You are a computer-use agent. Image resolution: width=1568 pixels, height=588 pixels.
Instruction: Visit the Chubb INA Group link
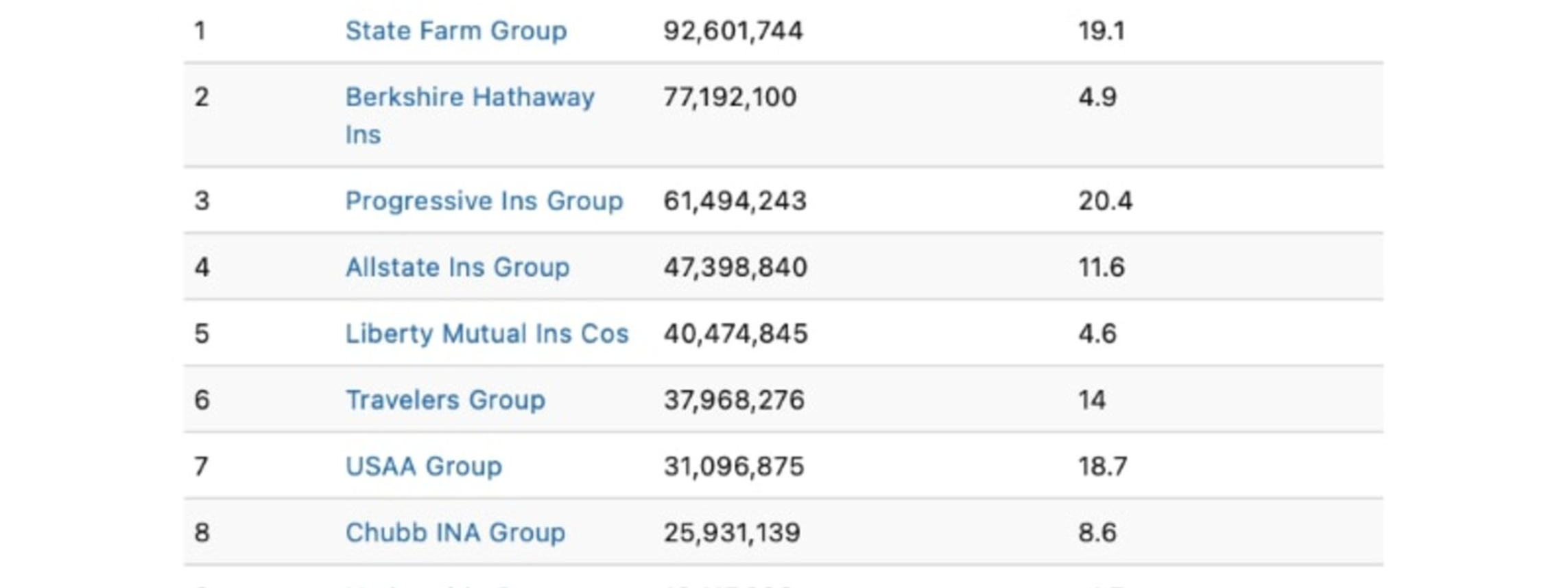(455, 532)
